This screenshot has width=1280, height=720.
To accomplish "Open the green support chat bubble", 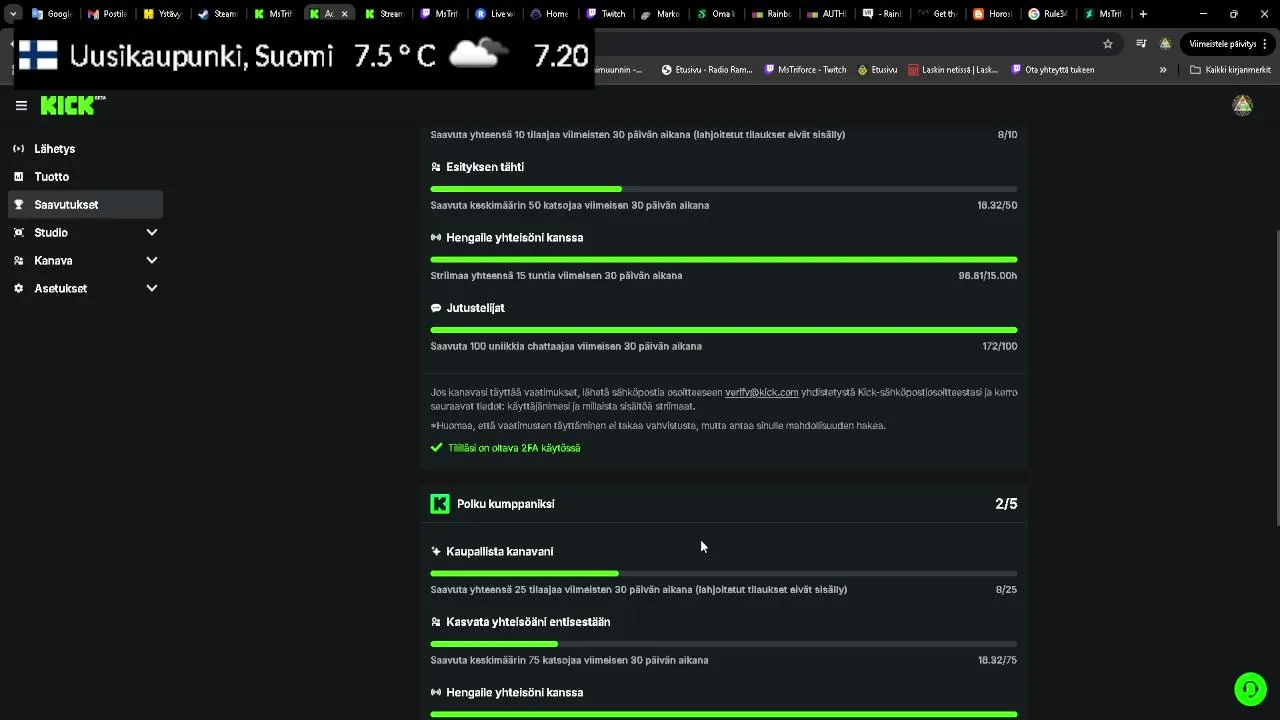I will coord(1250,689).
